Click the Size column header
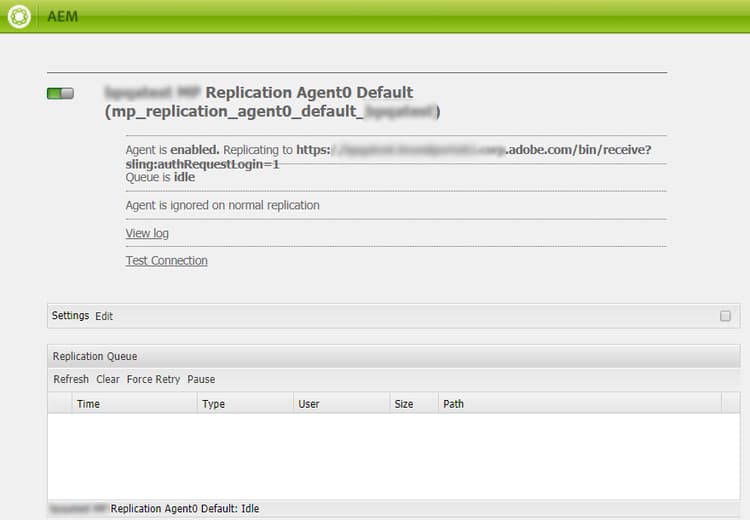The image size is (750, 520). point(404,404)
